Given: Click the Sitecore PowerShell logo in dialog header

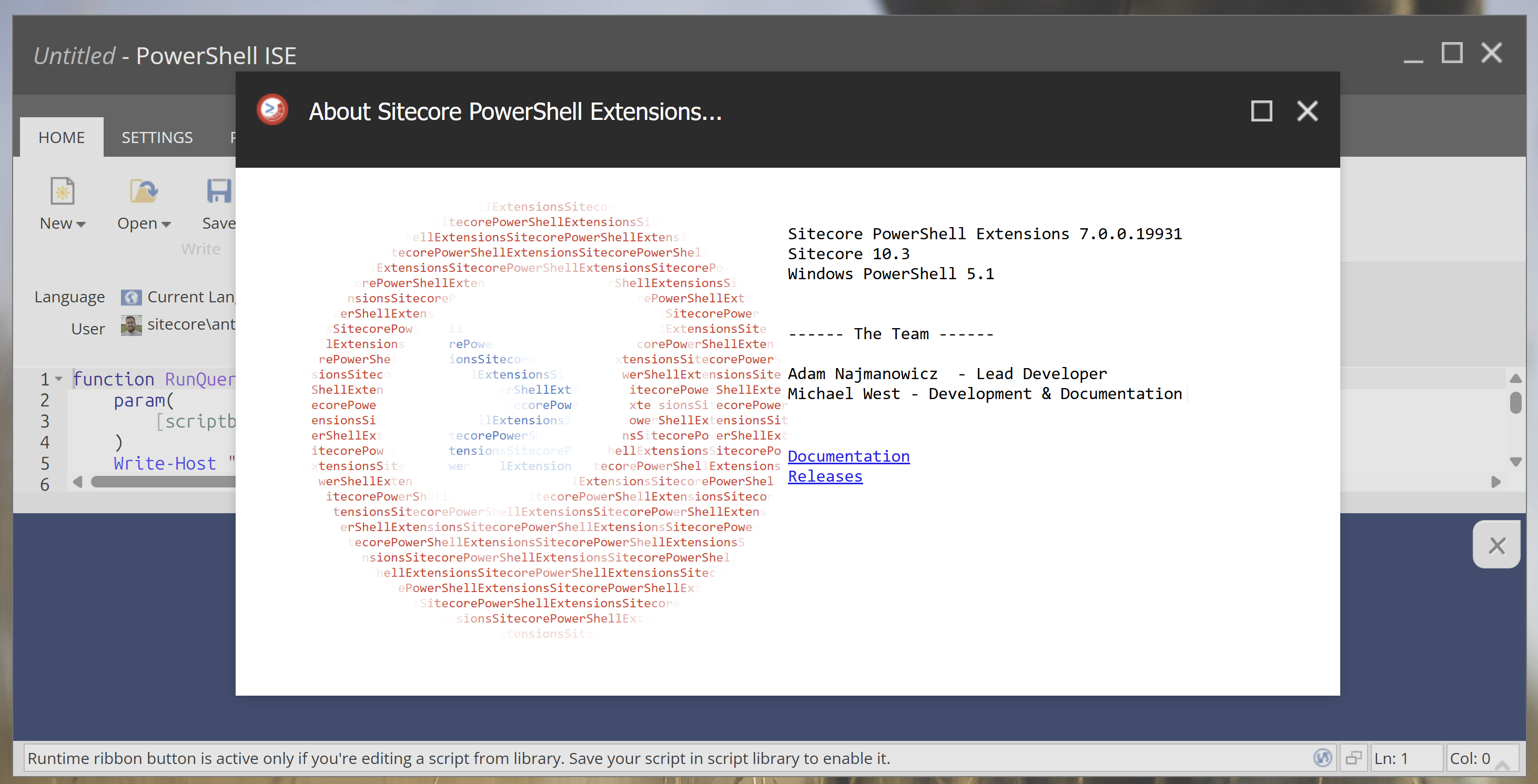Looking at the screenshot, I should (272, 111).
